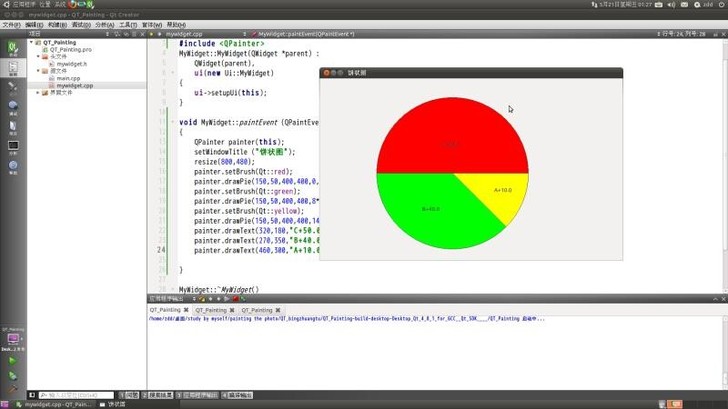Open Help mode in the left sidebar
728x409 pixels.
click(13, 166)
